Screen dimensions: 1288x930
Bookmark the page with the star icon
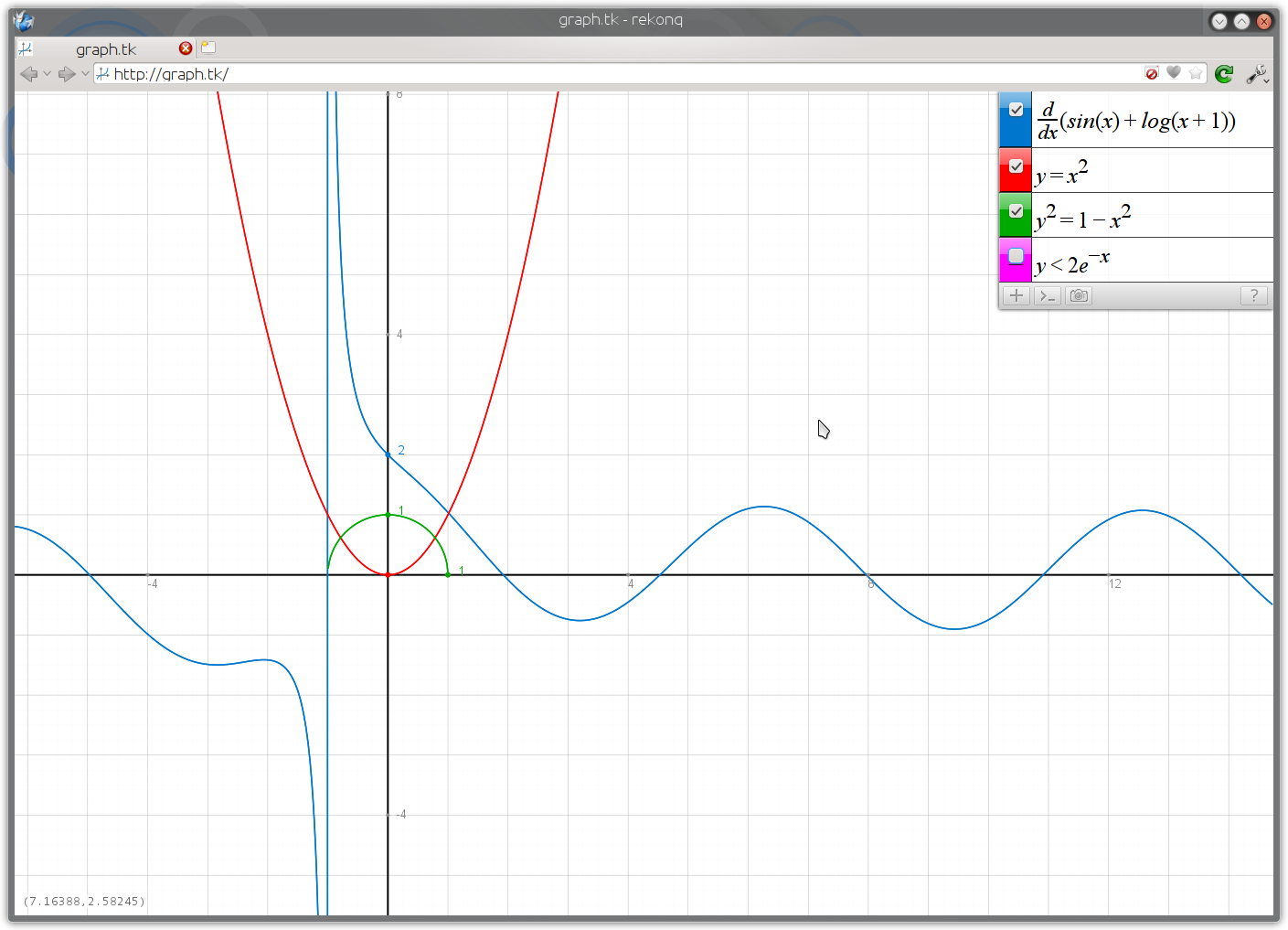point(1196,73)
